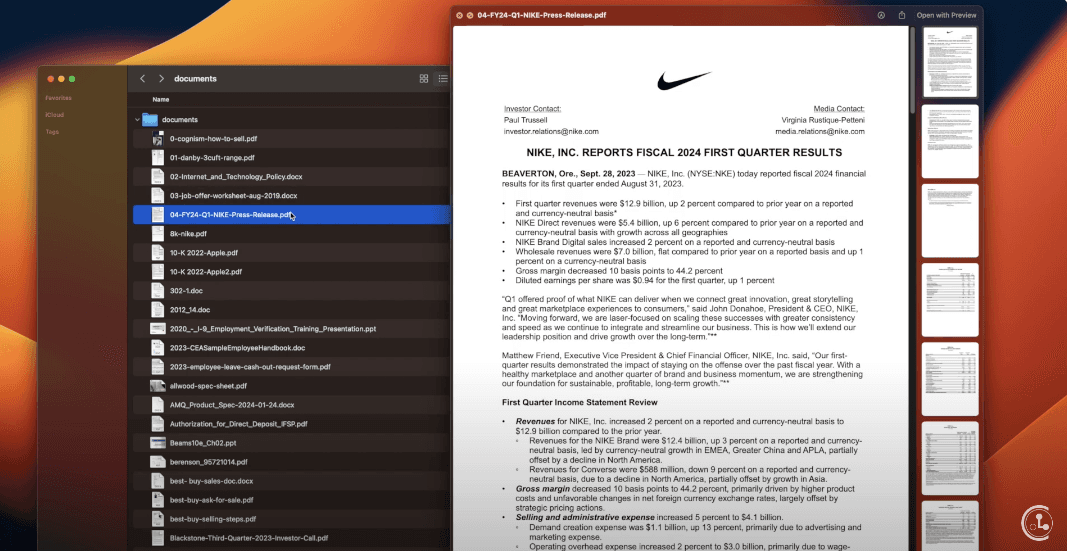Click icon beside Beams10e_Ch02.ppt

[157, 444]
